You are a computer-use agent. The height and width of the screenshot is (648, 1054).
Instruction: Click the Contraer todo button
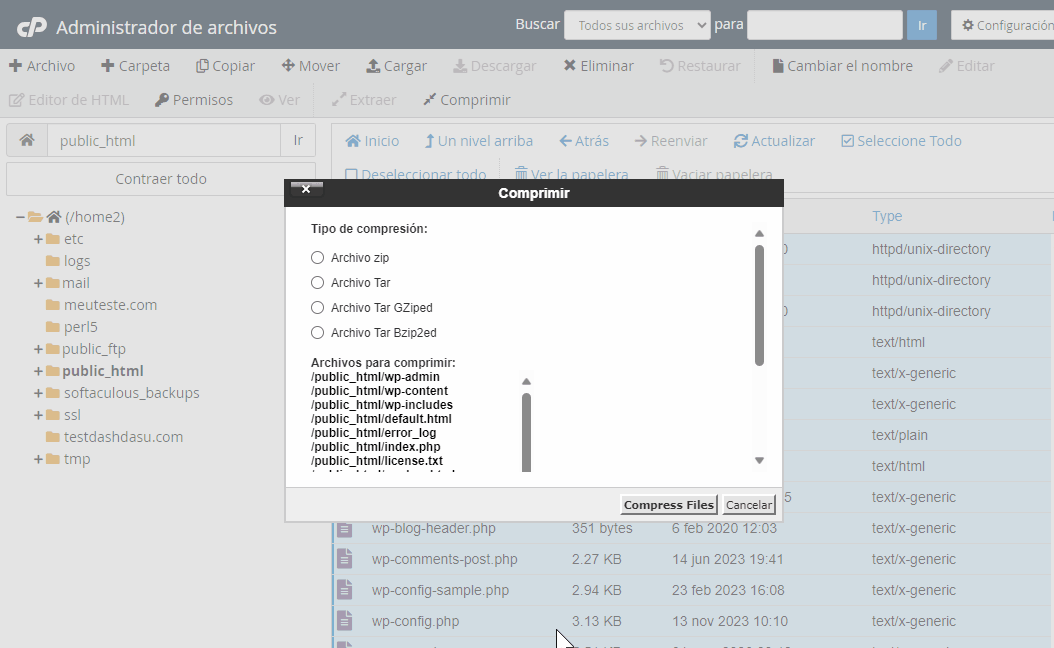161,179
